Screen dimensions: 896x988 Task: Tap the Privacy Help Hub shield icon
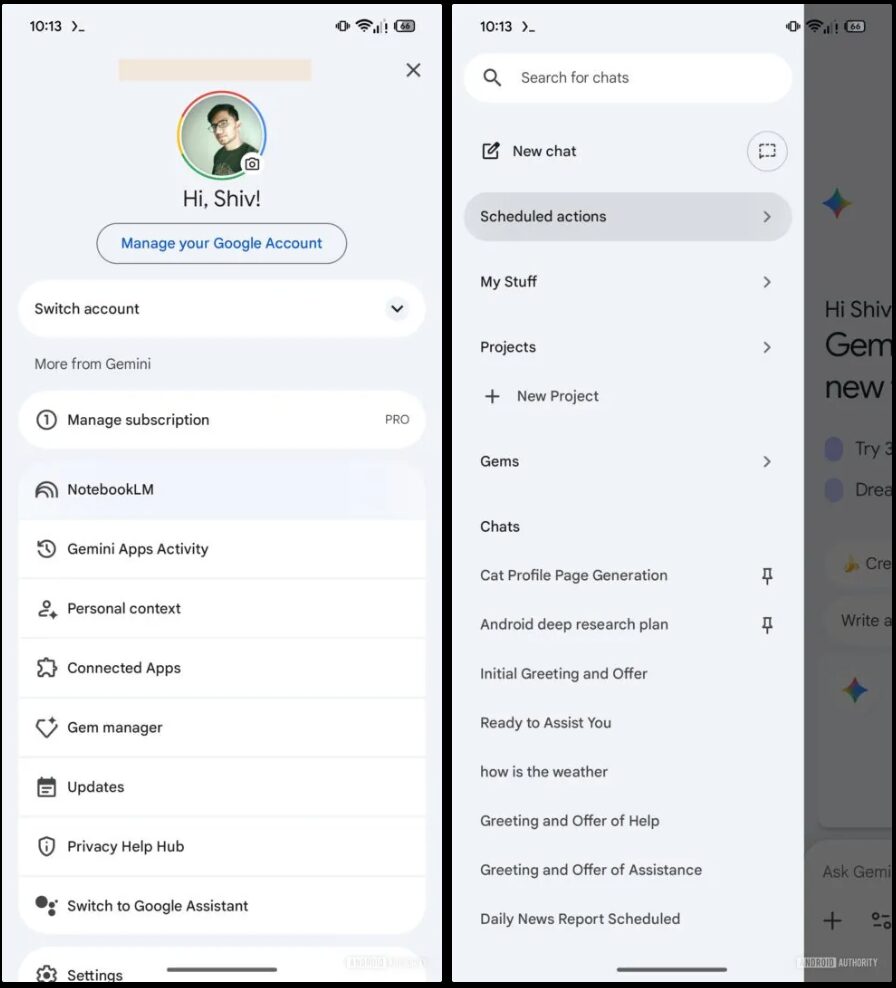point(46,847)
